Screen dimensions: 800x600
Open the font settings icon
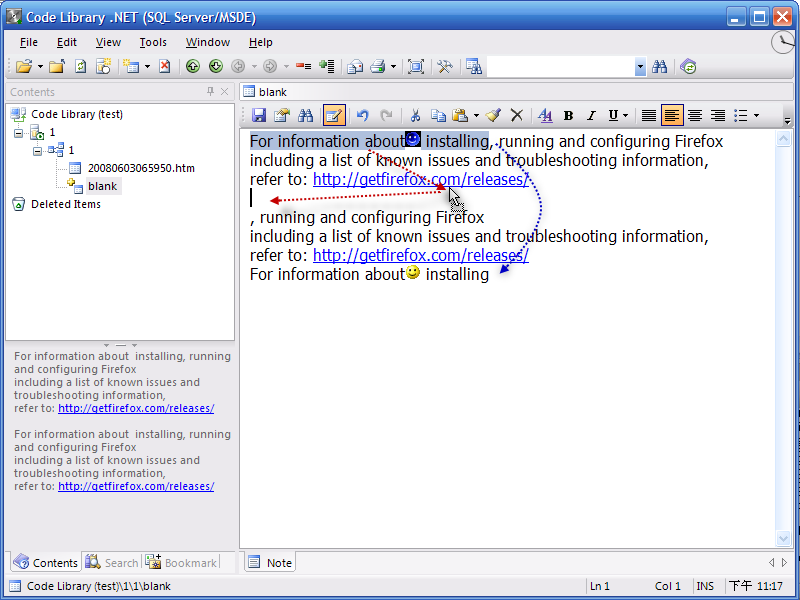[545, 115]
